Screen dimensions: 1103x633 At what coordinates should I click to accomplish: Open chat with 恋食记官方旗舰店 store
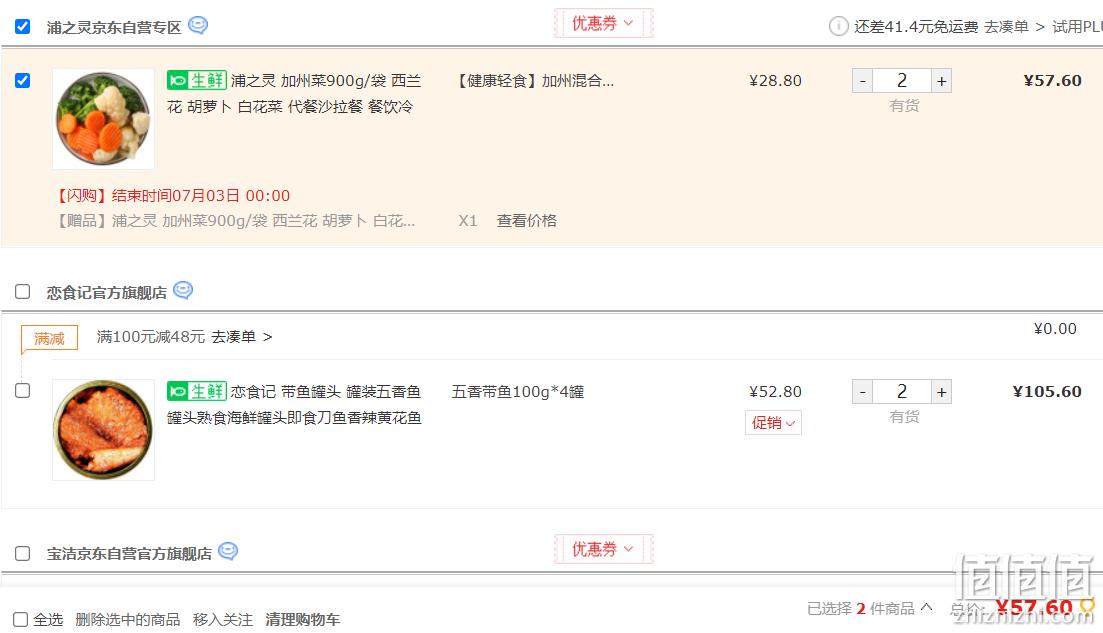coord(183,290)
